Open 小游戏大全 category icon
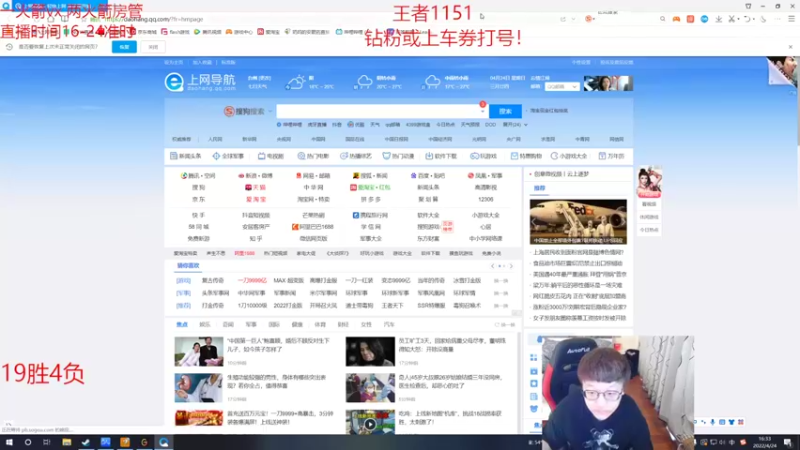Image resolution: width=800 pixels, height=450 pixels. click(x=569, y=156)
